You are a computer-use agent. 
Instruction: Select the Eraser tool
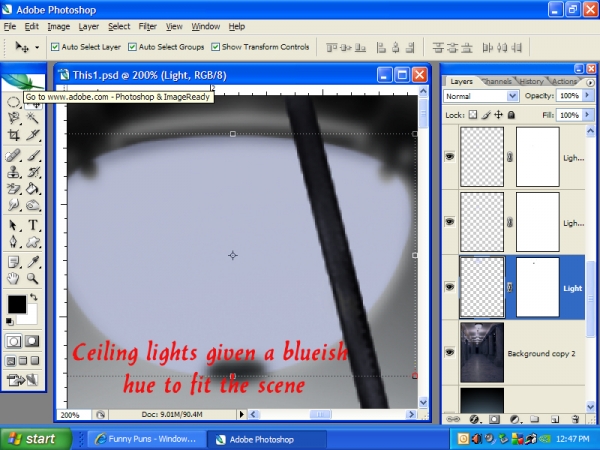click(x=13, y=189)
